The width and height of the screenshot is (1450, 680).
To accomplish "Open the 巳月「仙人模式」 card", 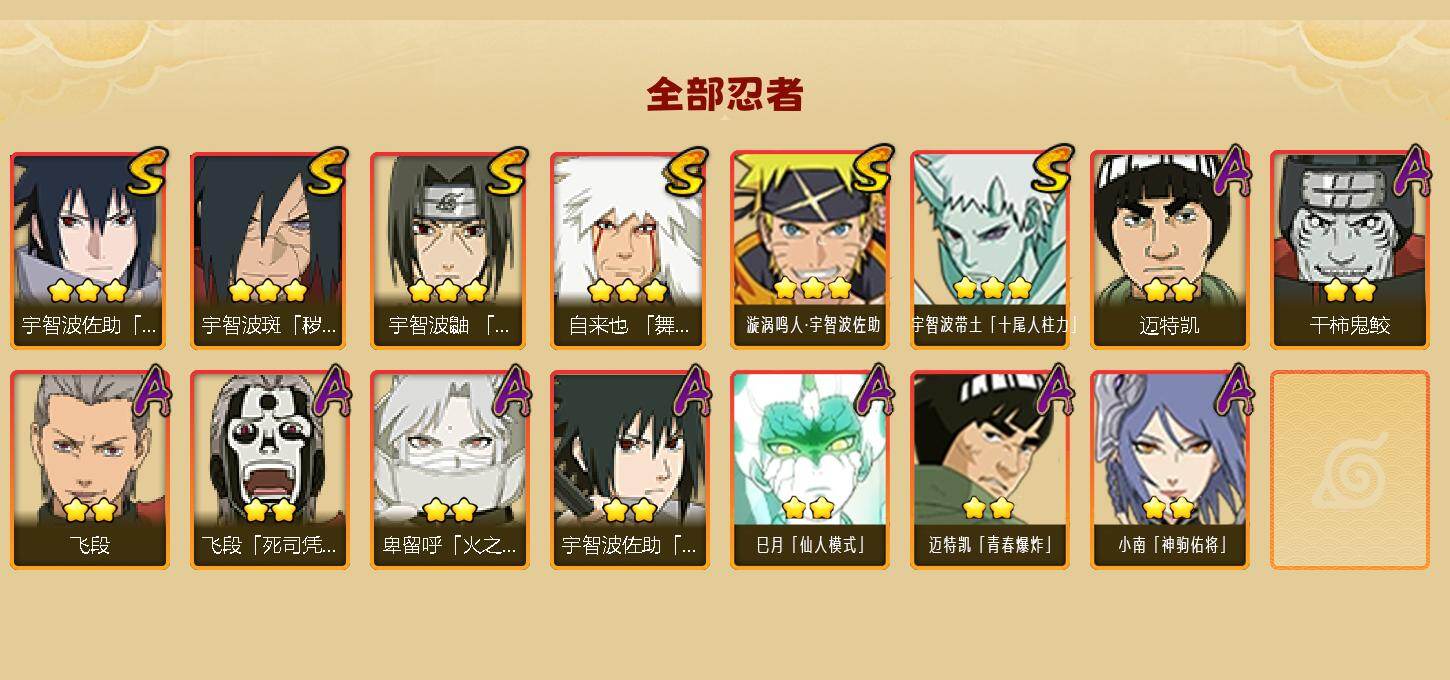I will (x=810, y=470).
